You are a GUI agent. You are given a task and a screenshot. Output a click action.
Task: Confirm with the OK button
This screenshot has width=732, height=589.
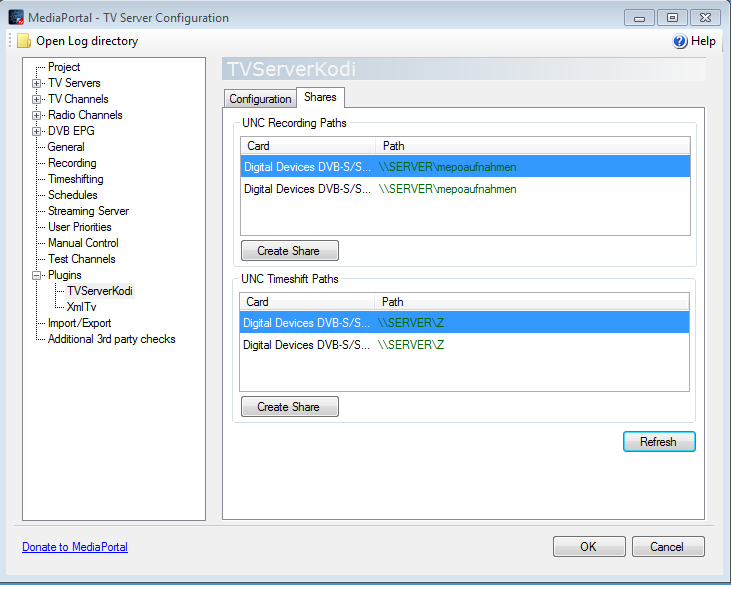click(x=589, y=547)
